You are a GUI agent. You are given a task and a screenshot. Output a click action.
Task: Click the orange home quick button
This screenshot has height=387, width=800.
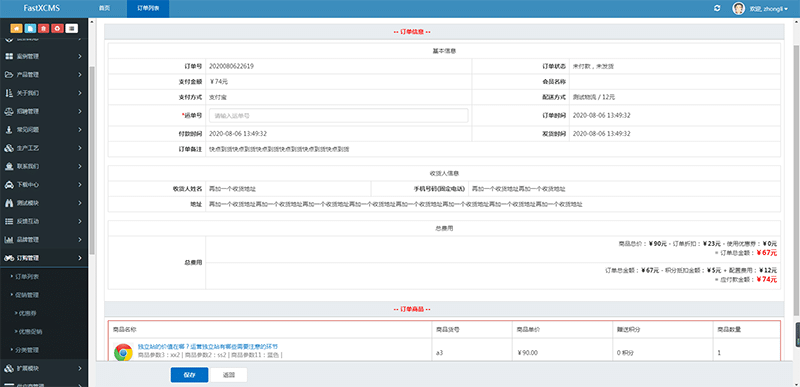coord(16,29)
